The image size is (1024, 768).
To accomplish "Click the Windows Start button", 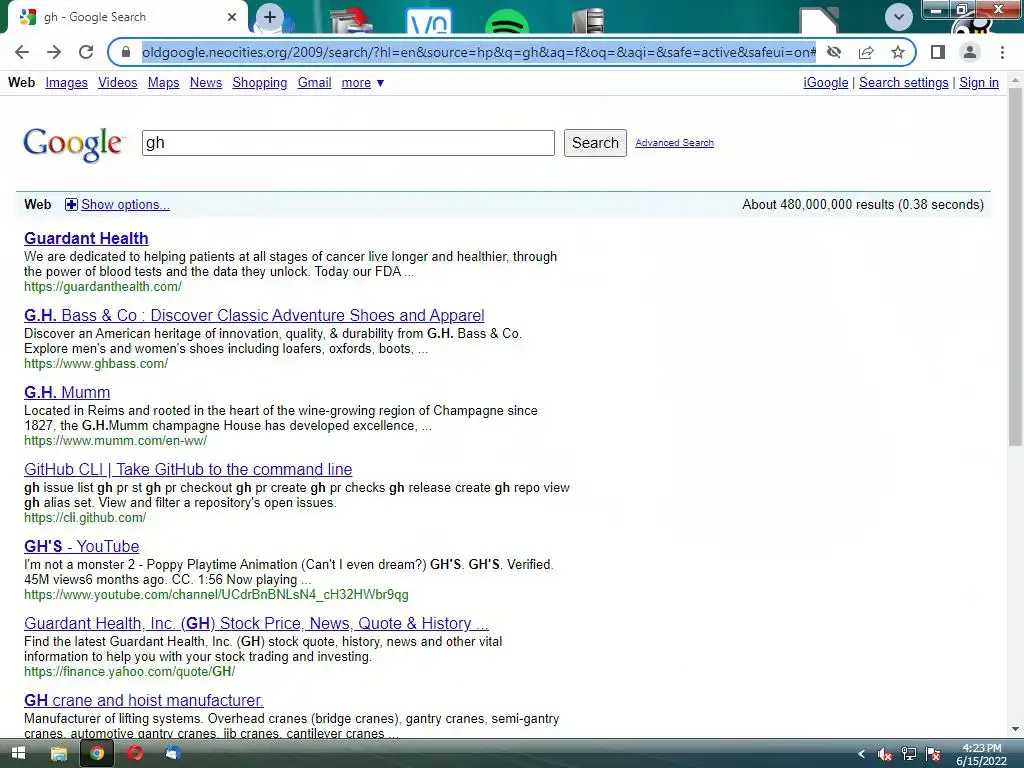I will pyautogui.click(x=18, y=754).
